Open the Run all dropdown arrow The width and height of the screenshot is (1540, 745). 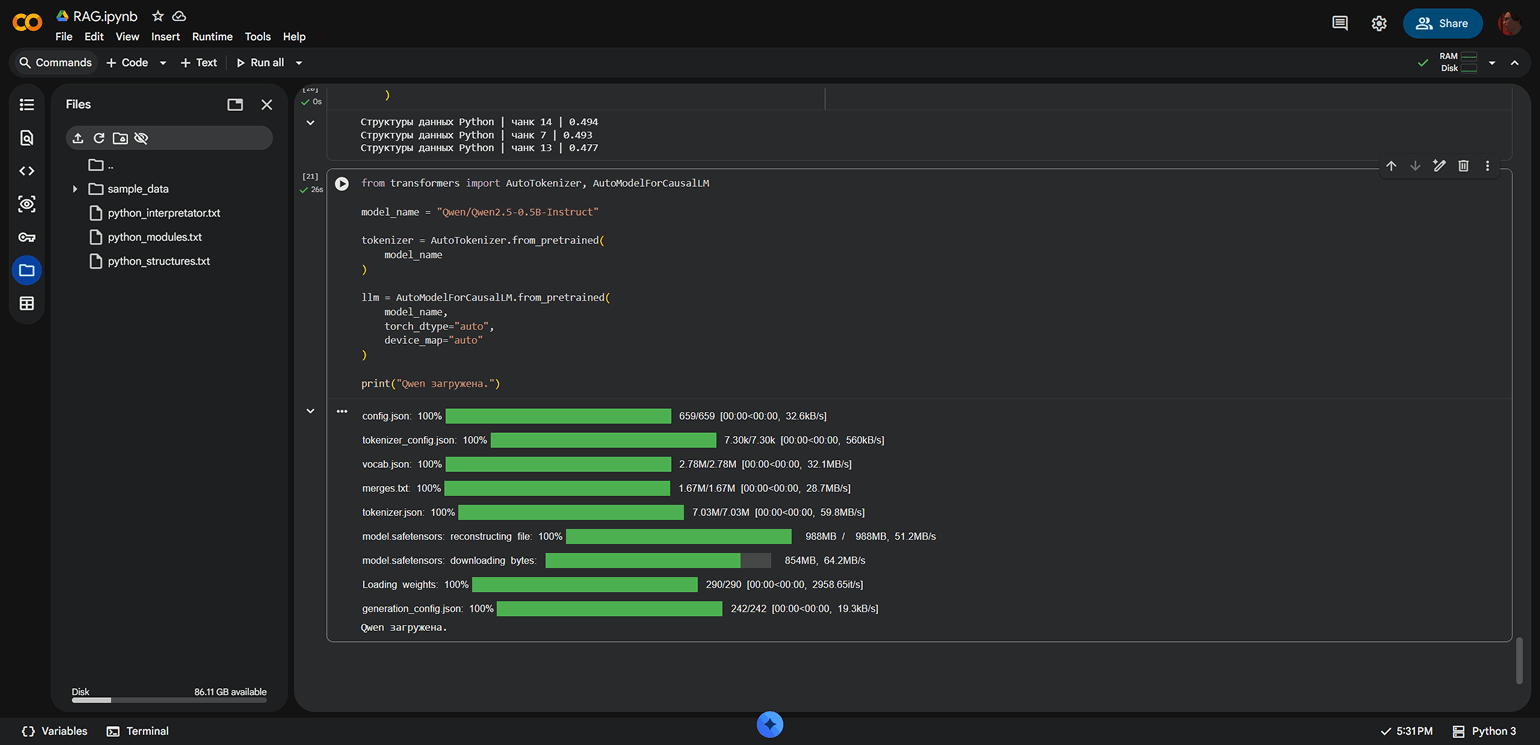(x=299, y=63)
